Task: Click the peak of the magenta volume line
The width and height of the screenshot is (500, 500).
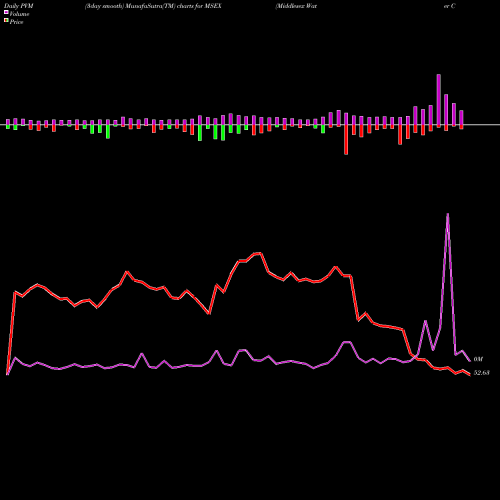Action: pyautogui.click(x=447, y=214)
